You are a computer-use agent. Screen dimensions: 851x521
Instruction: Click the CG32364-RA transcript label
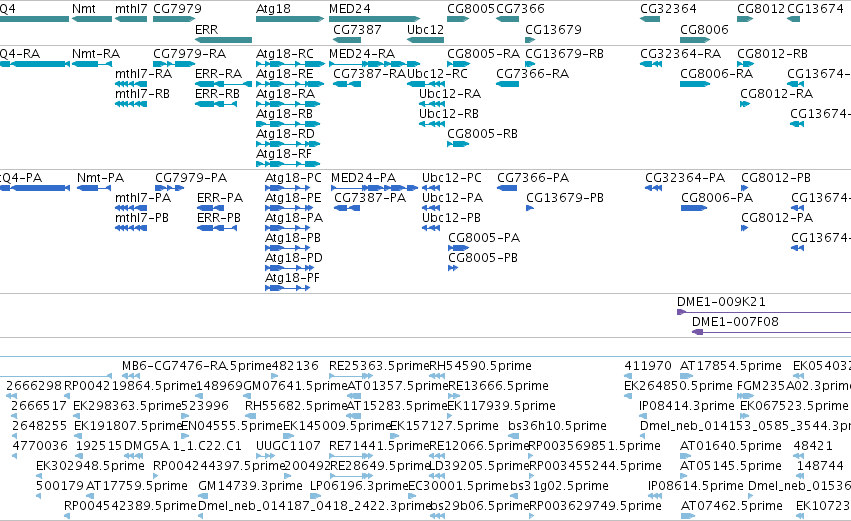tap(681, 54)
